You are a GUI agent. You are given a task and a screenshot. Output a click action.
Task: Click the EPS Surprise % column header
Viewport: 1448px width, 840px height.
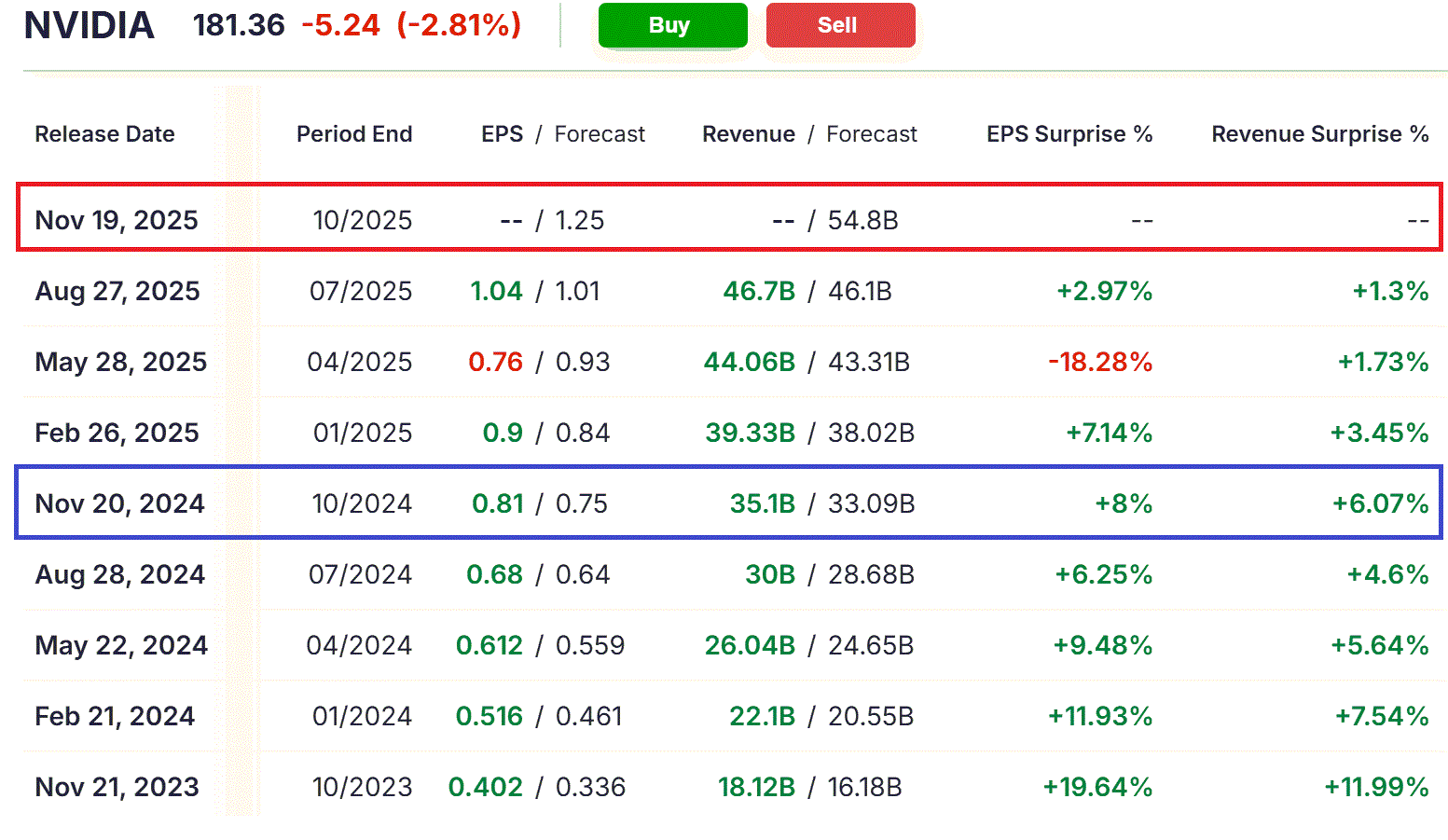click(1069, 134)
